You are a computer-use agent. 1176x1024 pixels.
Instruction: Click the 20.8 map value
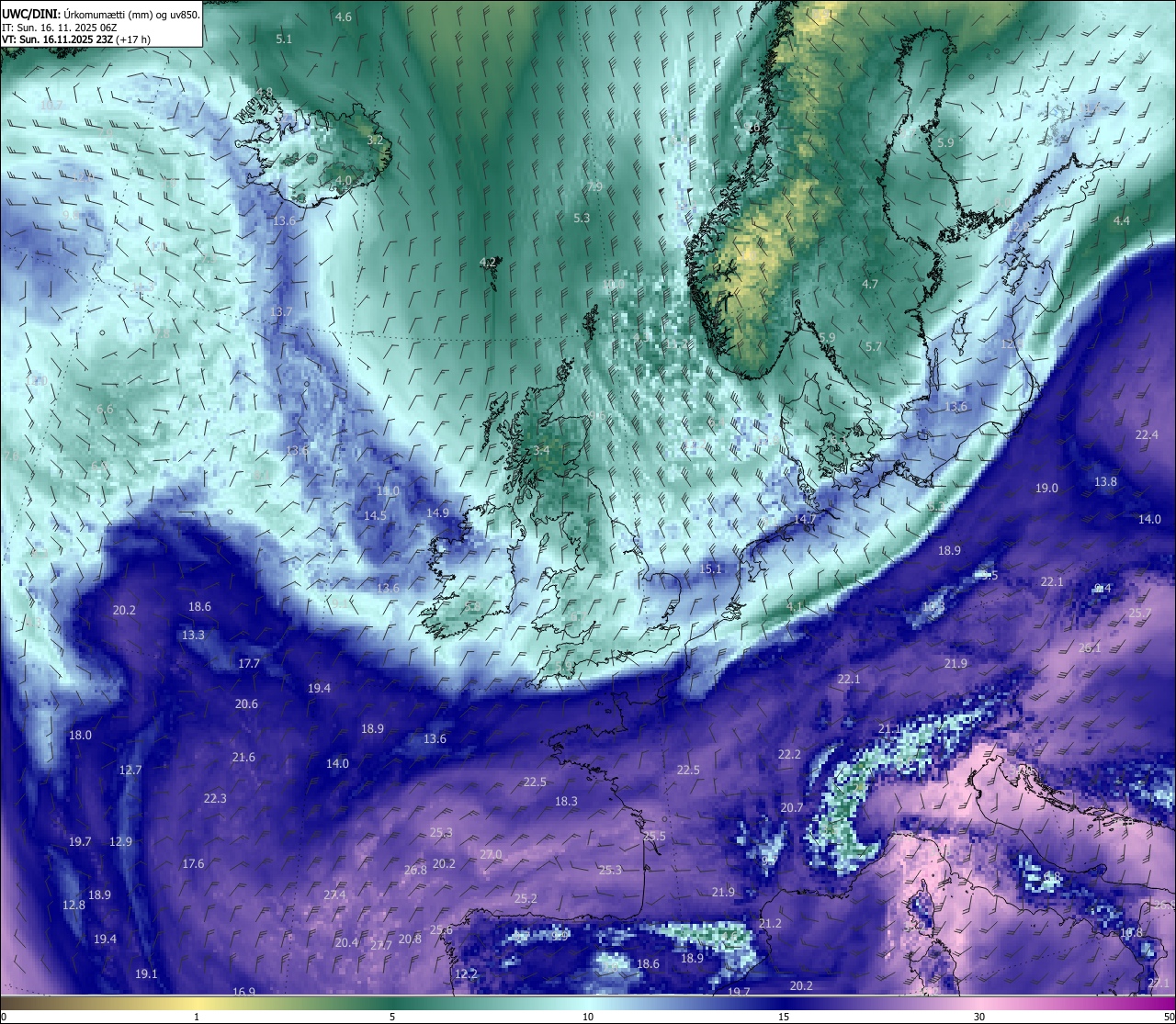[410, 940]
